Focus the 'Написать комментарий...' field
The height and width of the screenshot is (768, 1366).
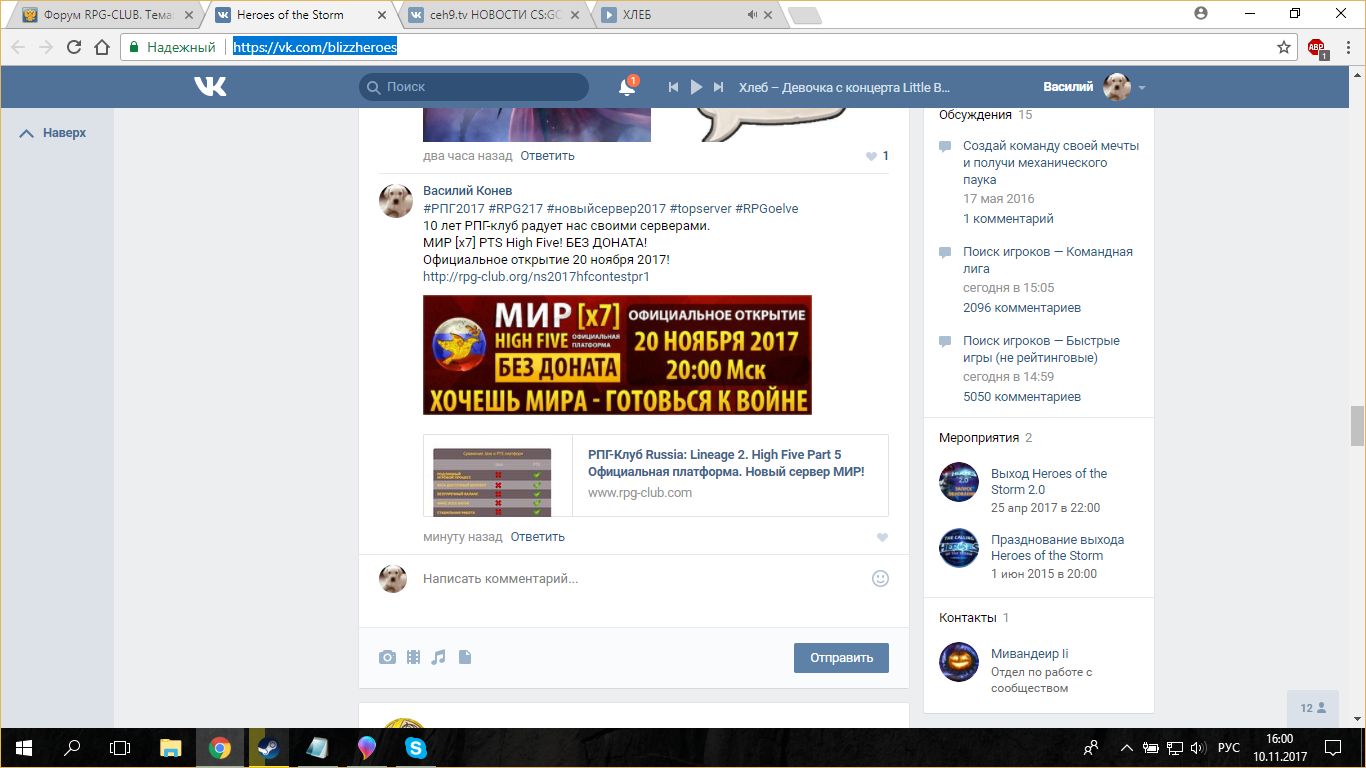tap(640, 579)
